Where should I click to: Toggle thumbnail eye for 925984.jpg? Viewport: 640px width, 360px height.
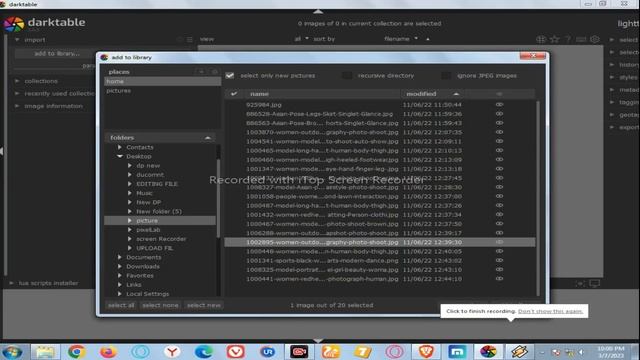(499, 104)
